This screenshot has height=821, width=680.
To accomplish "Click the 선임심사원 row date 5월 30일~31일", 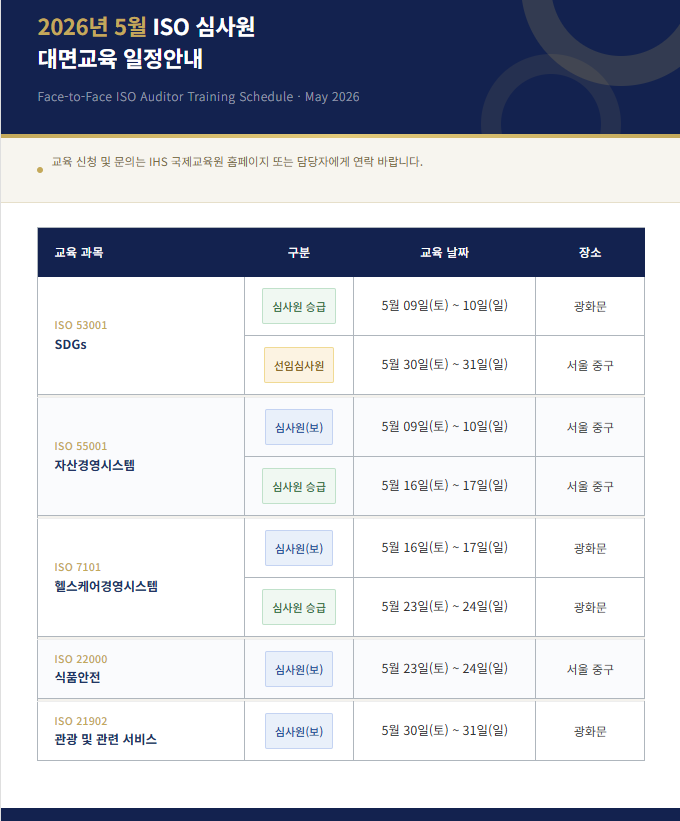I will click(x=444, y=364).
